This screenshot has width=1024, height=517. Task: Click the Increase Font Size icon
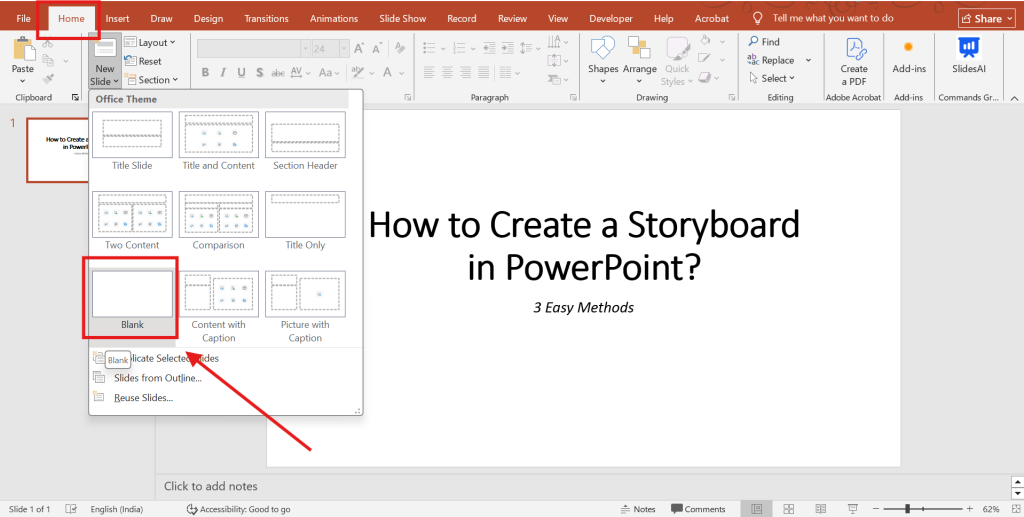pos(359,48)
